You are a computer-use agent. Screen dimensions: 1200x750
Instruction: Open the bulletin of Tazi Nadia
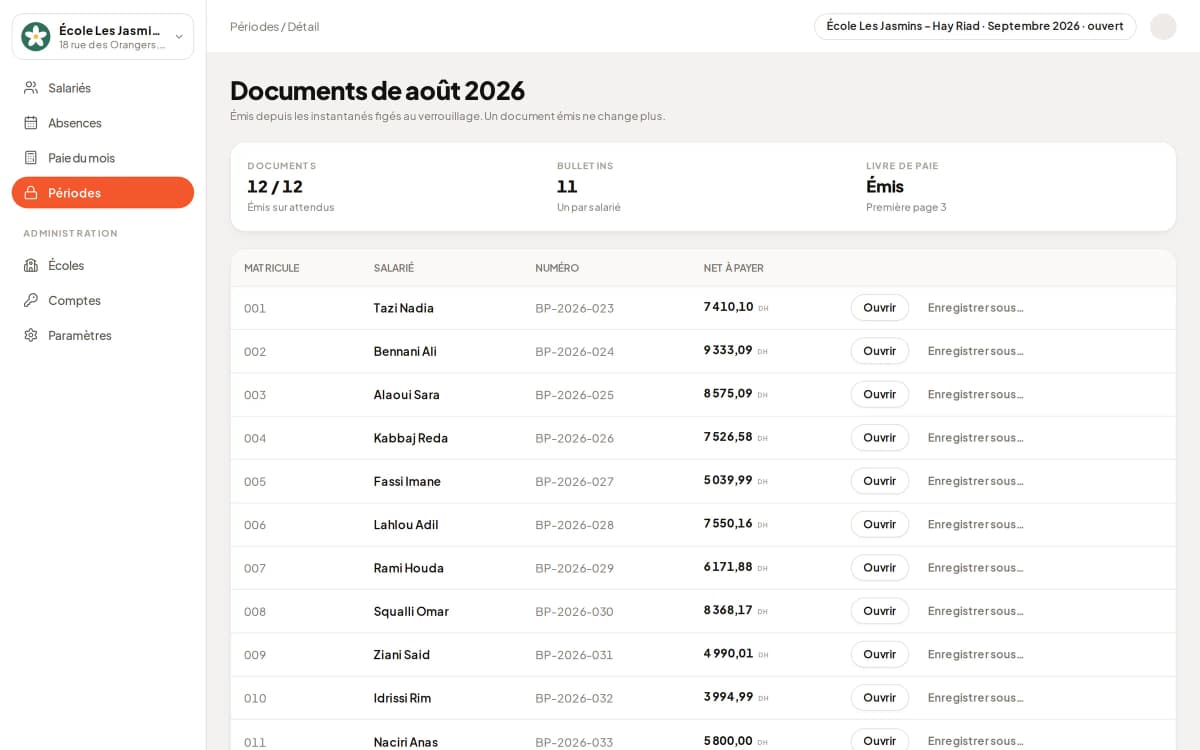[x=880, y=308]
